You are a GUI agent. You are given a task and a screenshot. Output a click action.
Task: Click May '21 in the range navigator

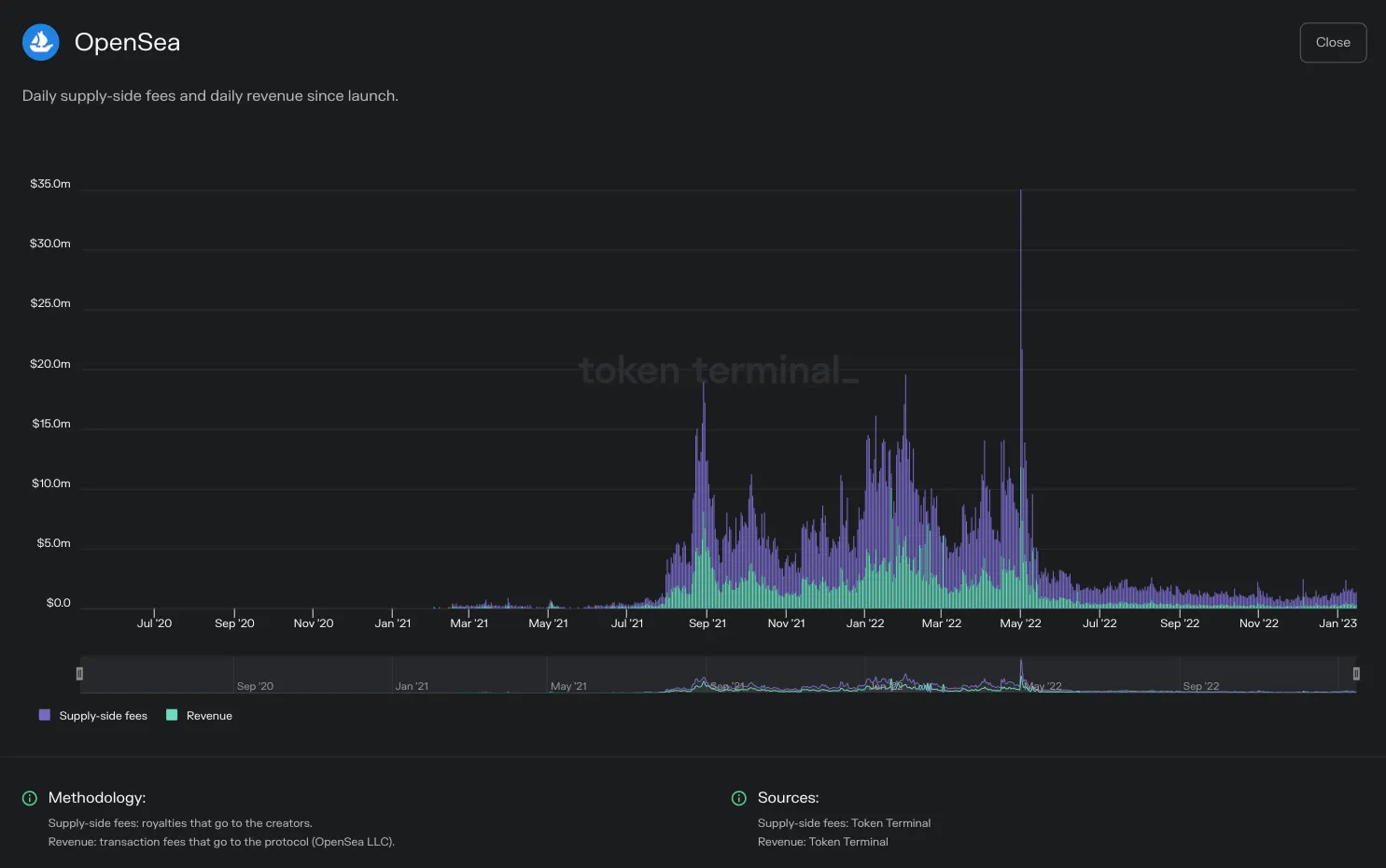[x=568, y=686]
